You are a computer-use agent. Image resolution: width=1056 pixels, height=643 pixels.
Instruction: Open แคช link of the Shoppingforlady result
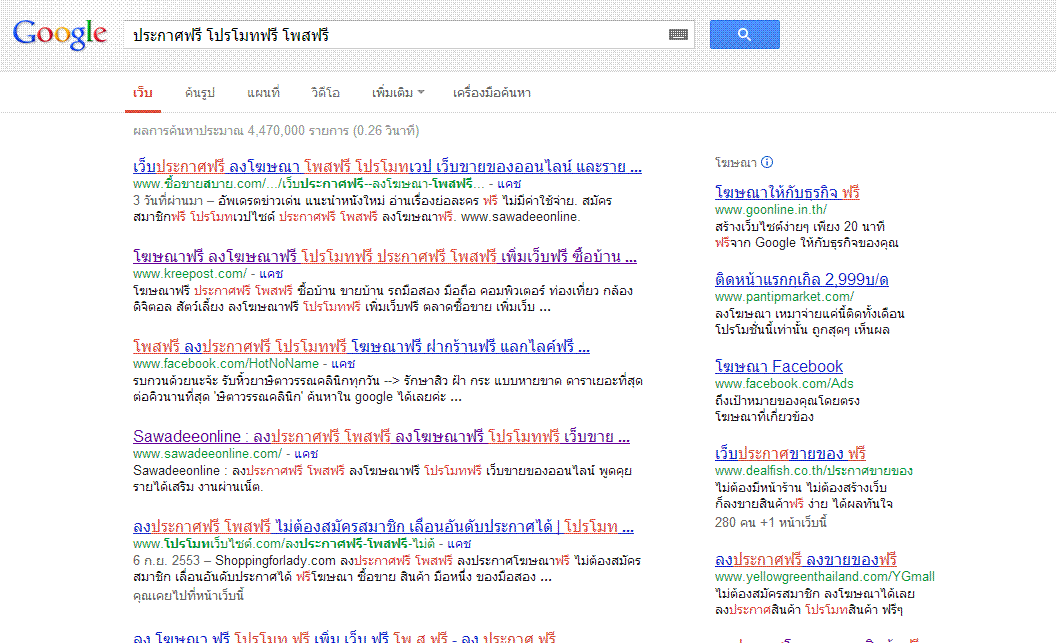click(x=459, y=543)
